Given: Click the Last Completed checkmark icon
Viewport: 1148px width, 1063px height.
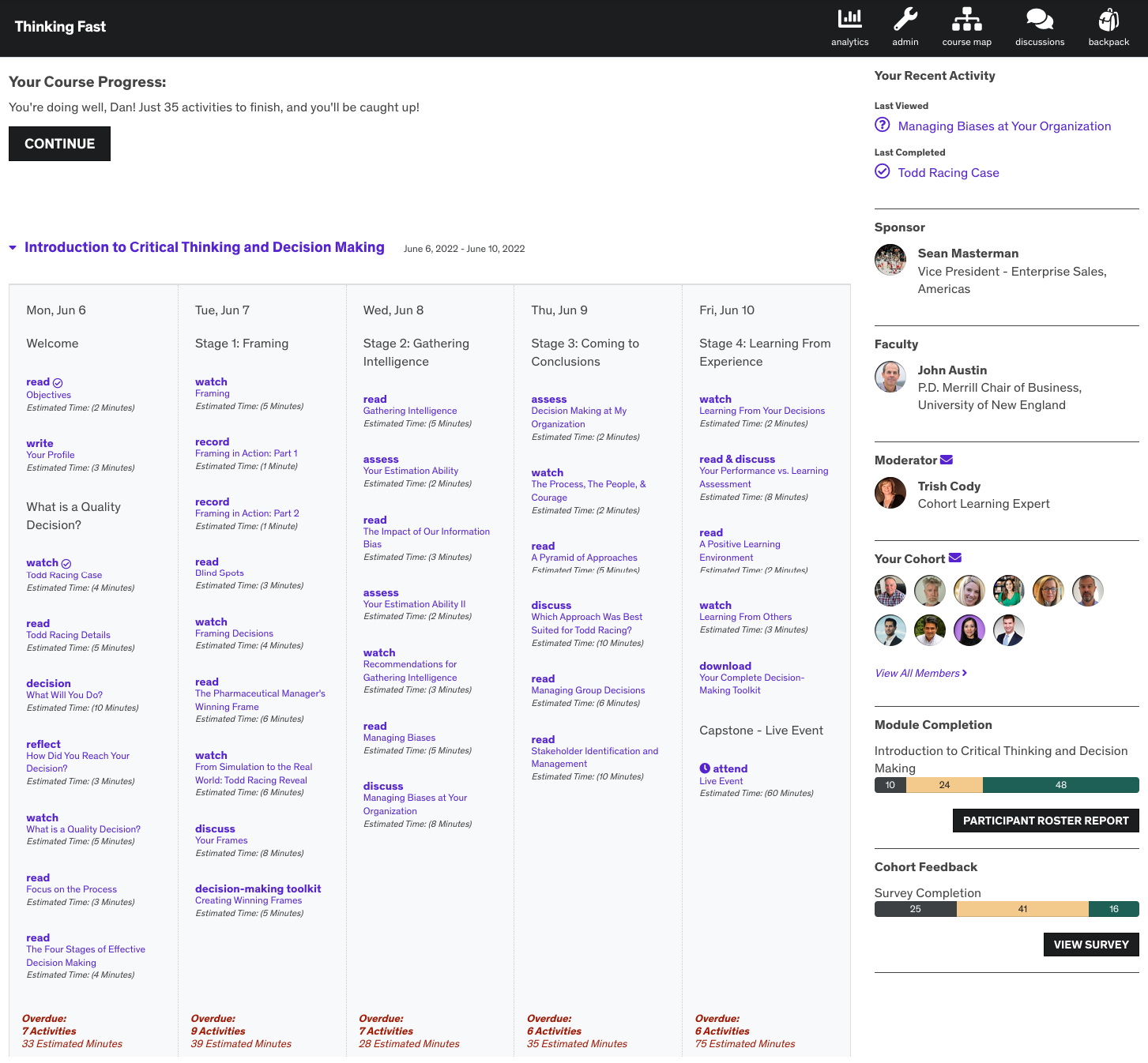Looking at the screenshot, I should (883, 171).
